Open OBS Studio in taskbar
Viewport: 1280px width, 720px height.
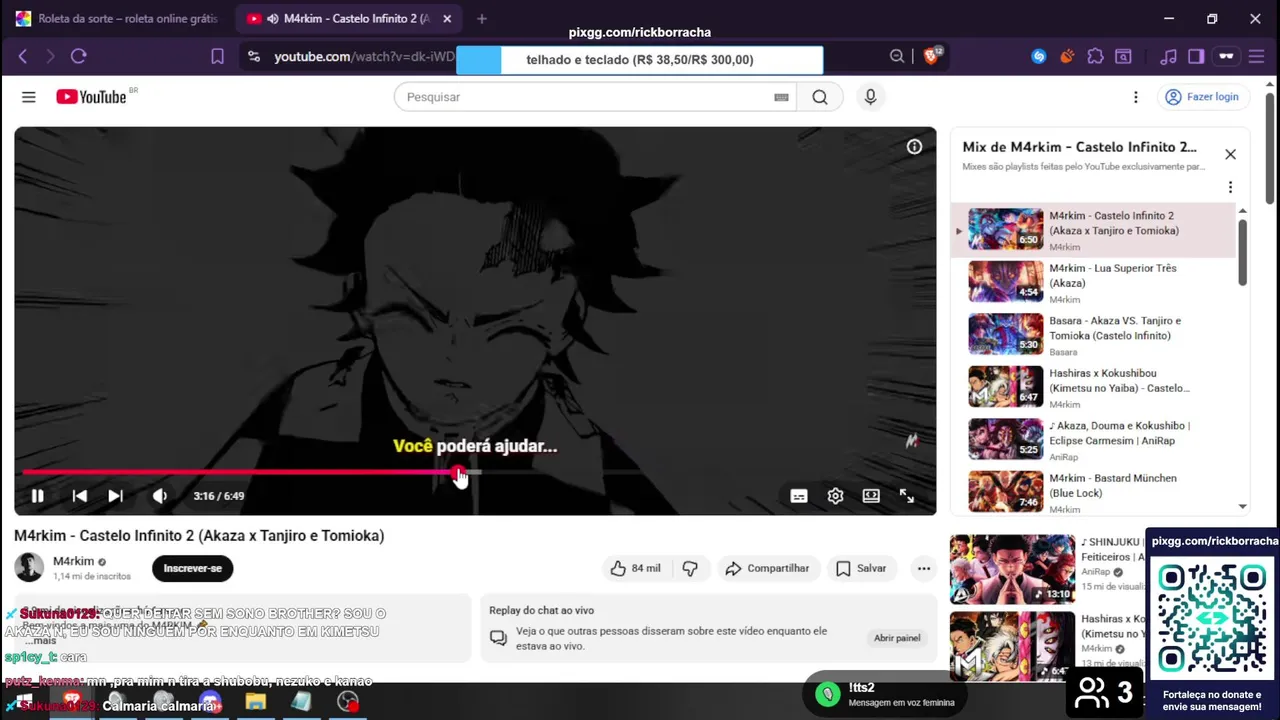pos(347,701)
